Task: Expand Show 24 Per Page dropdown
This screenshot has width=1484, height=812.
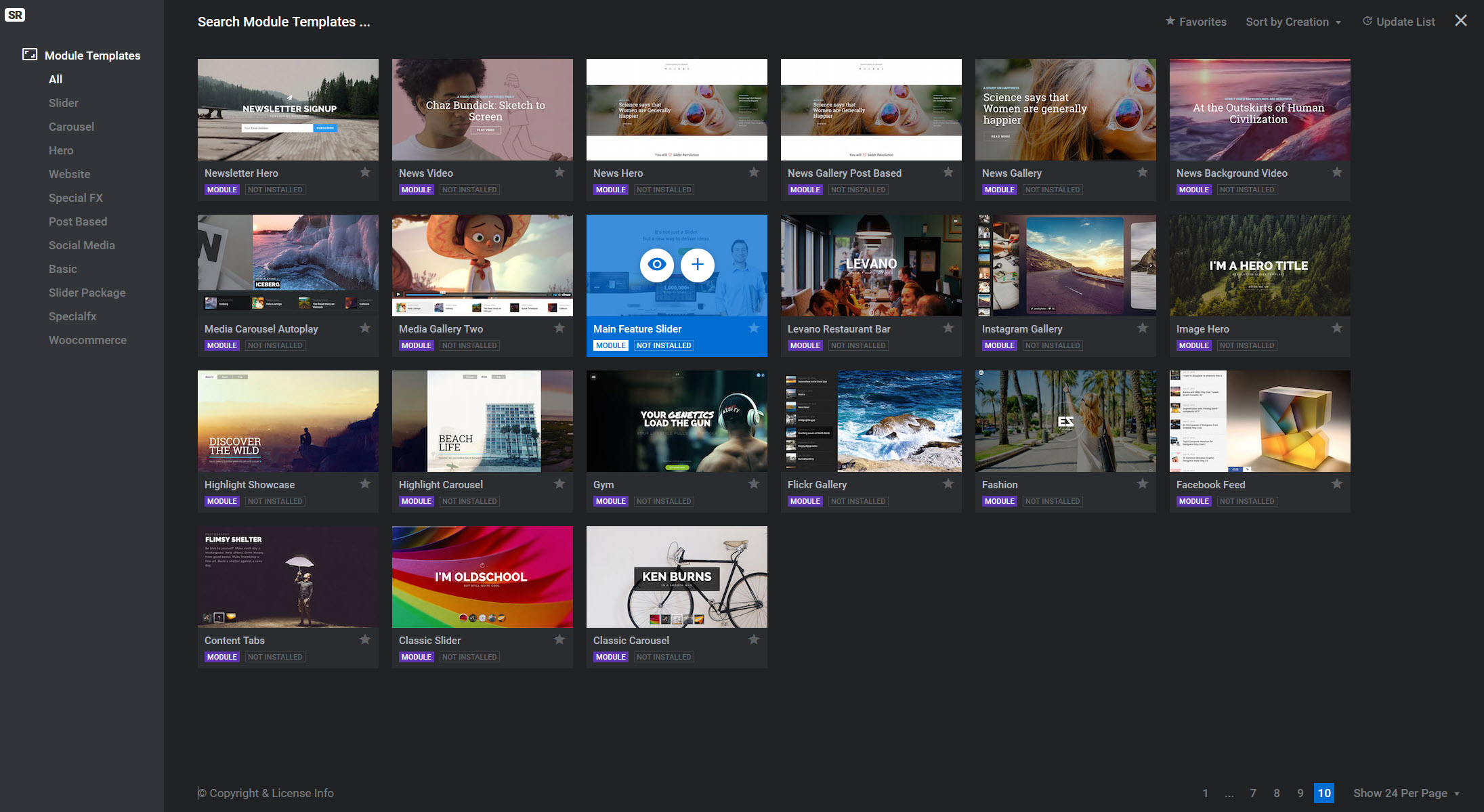Action: coord(1406,793)
